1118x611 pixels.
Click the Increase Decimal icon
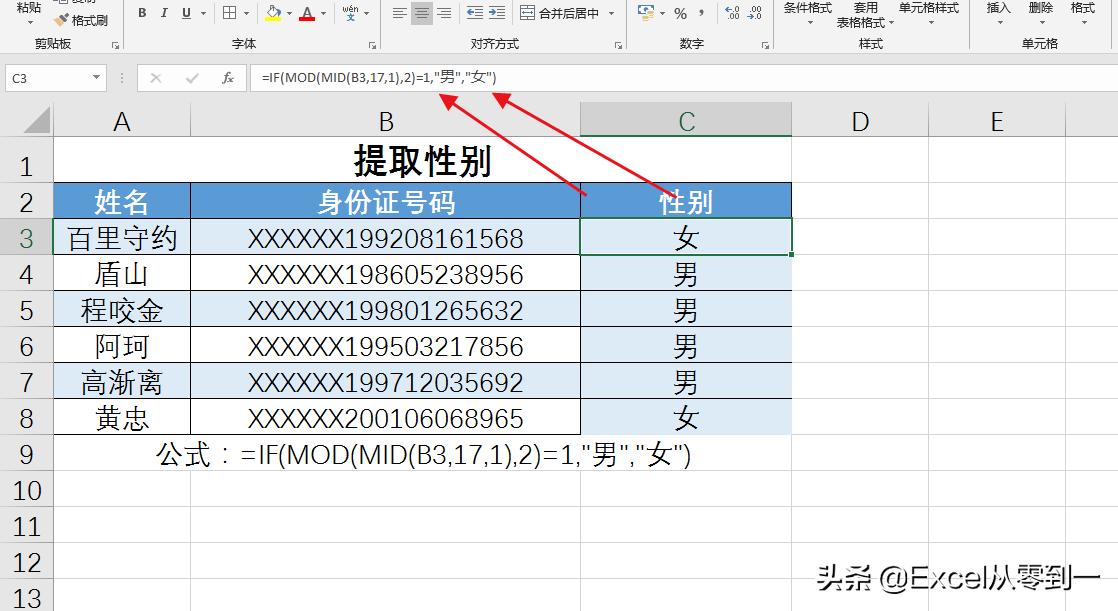point(733,13)
